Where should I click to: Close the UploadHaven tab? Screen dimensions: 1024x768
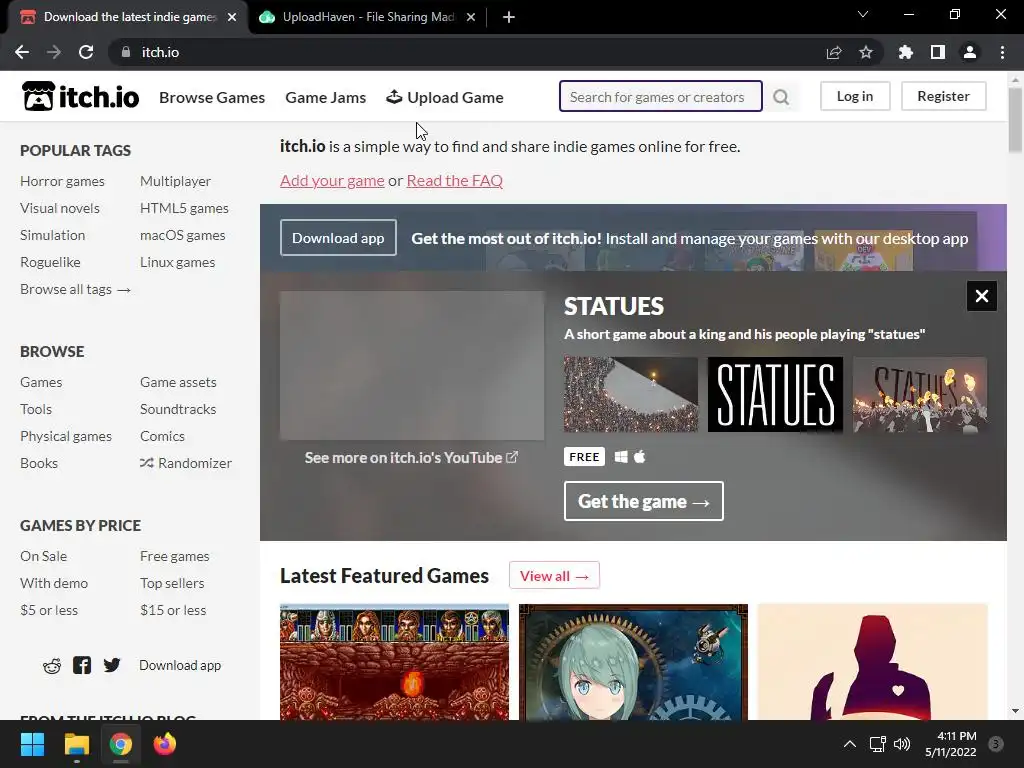471,17
